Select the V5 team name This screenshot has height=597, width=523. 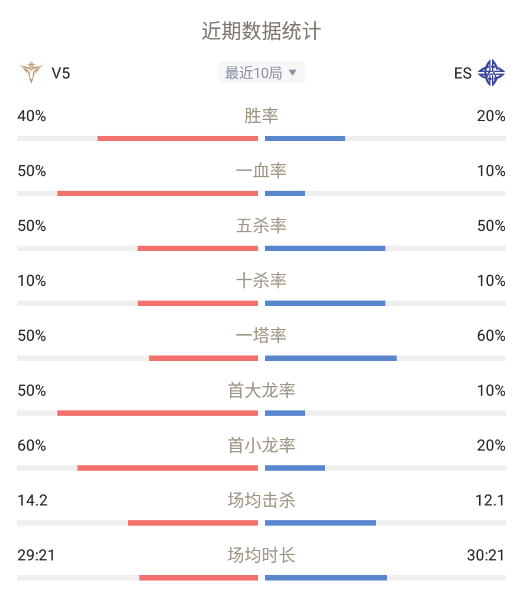point(61,73)
